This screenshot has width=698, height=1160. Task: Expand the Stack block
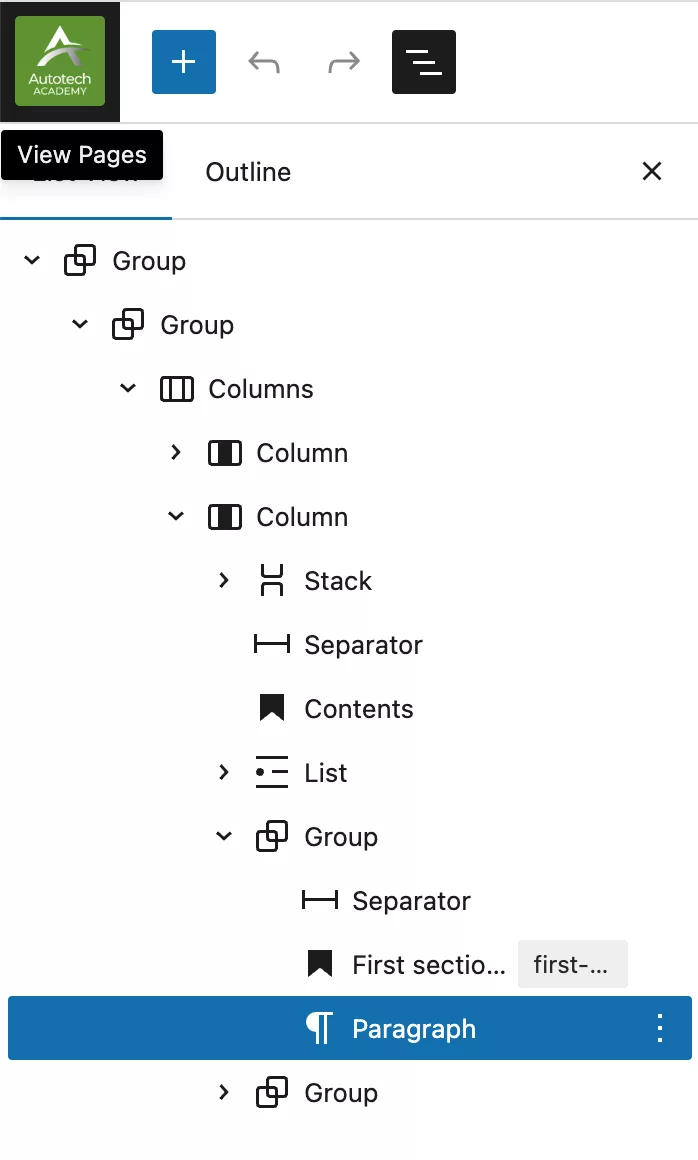point(224,580)
